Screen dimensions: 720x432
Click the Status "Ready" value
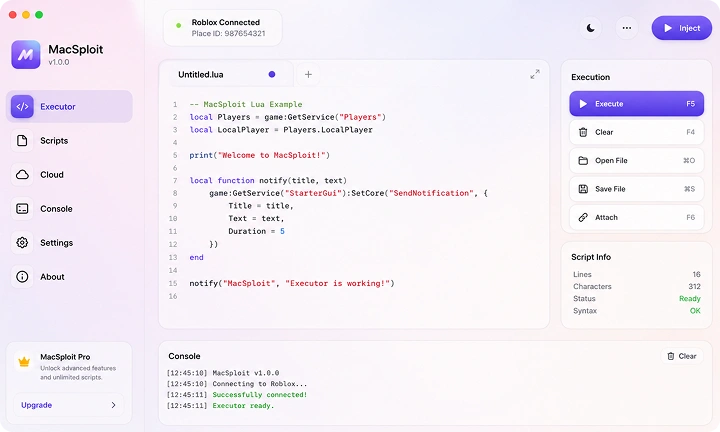pyautogui.click(x=690, y=298)
